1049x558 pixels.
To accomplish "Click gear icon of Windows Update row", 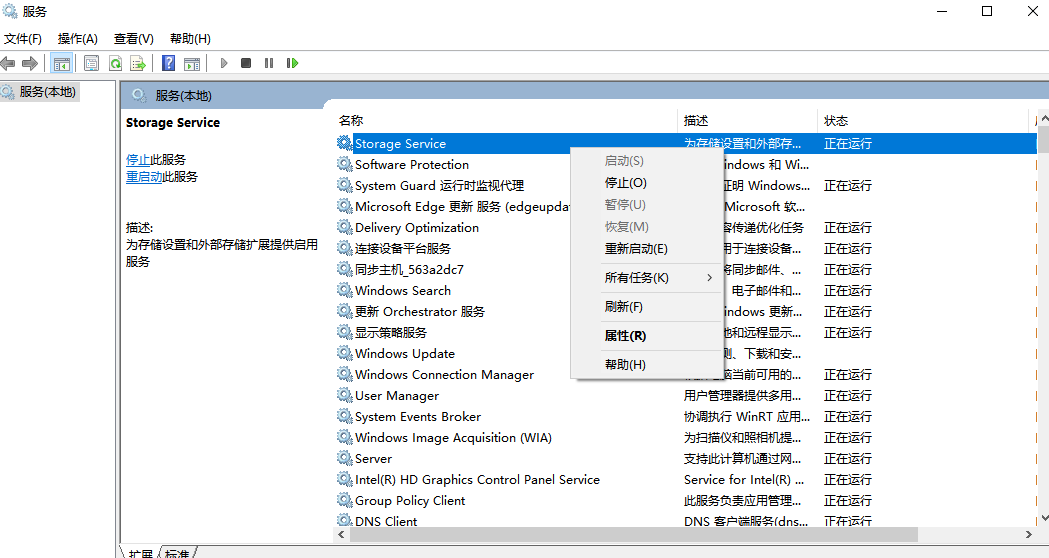I will (x=345, y=353).
